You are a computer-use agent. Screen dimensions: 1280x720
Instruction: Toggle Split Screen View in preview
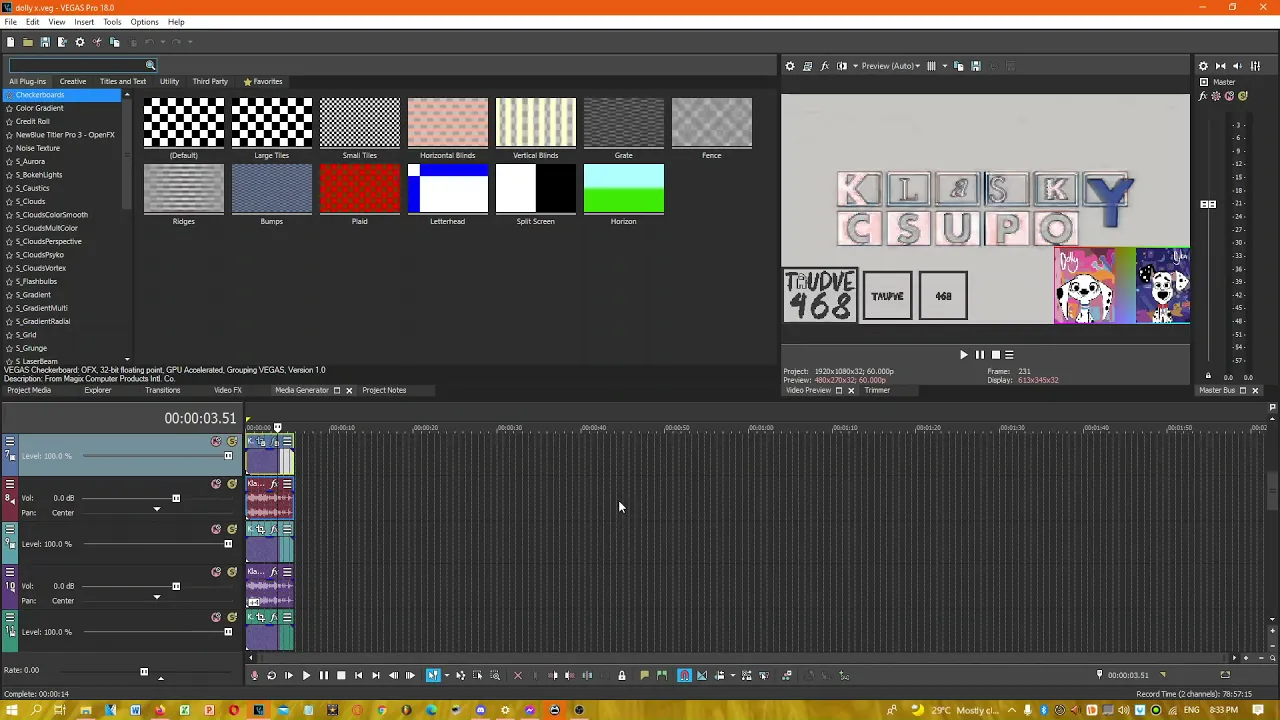[x=842, y=66]
